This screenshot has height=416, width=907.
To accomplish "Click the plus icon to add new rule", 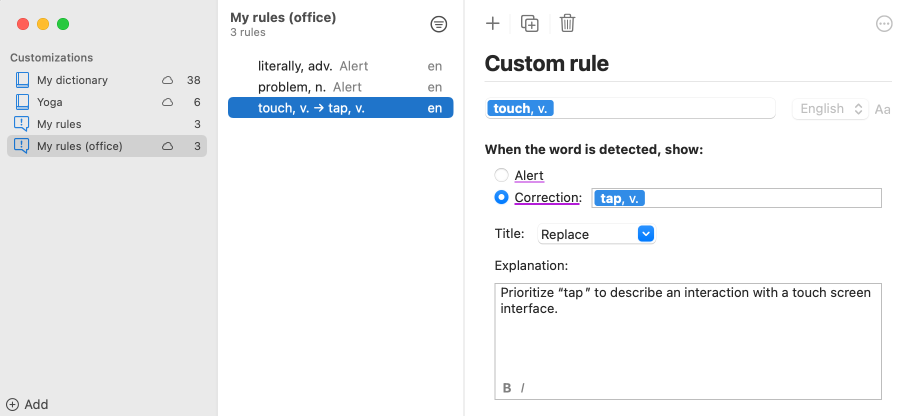I will pyautogui.click(x=492, y=24).
